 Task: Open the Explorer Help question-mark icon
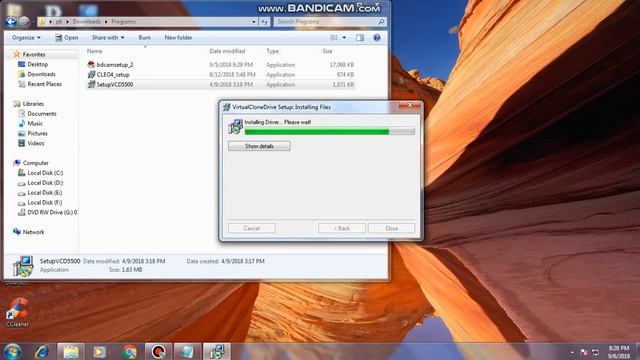[377, 38]
